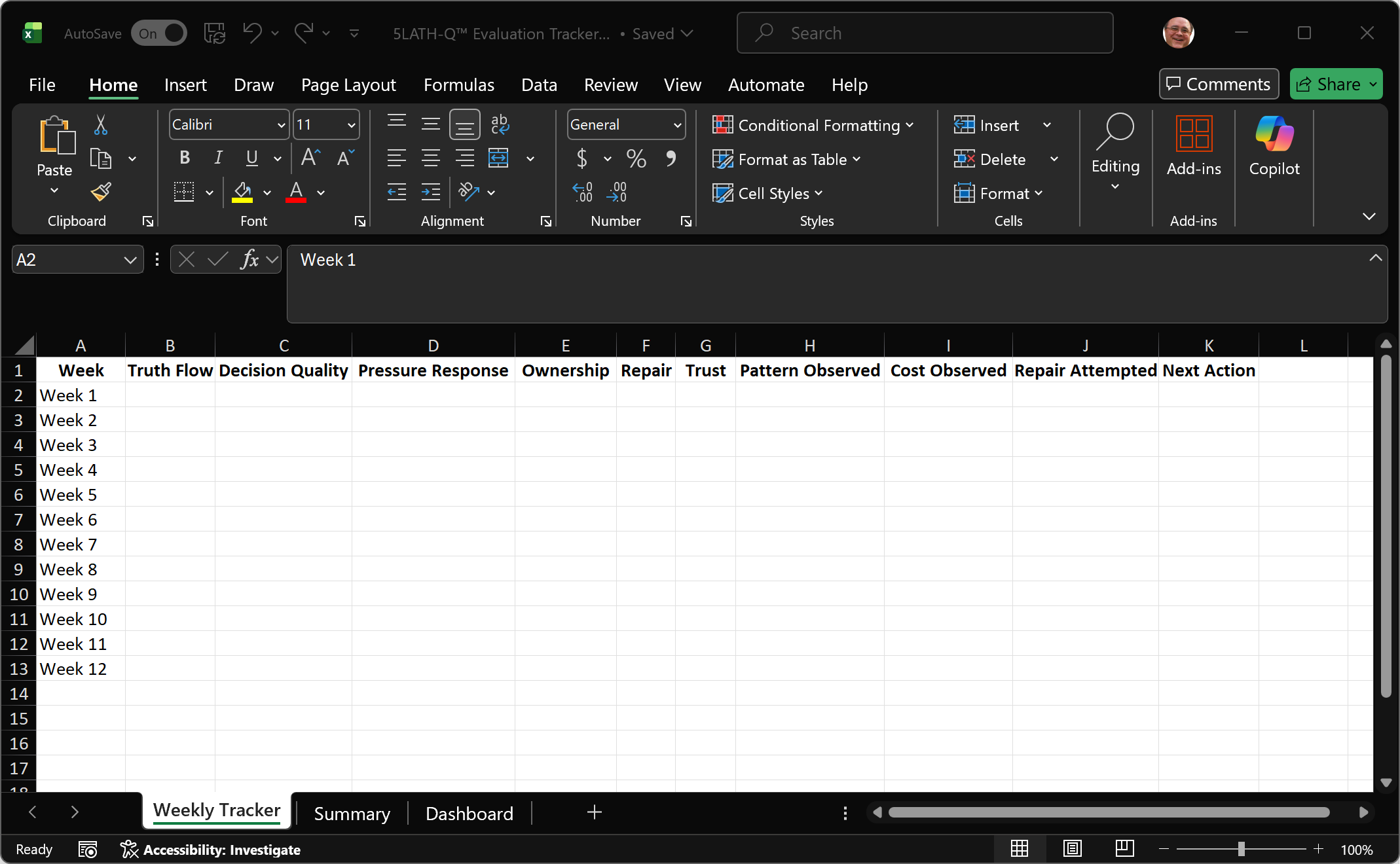Open the Formulas ribbon tab
The width and height of the screenshot is (1400, 864).
click(458, 84)
